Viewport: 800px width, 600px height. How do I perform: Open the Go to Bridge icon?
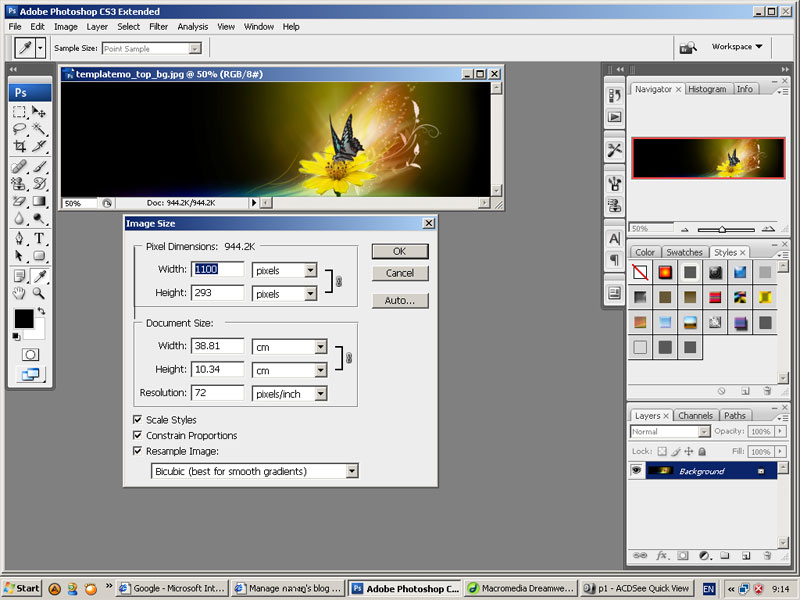coord(688,48)
